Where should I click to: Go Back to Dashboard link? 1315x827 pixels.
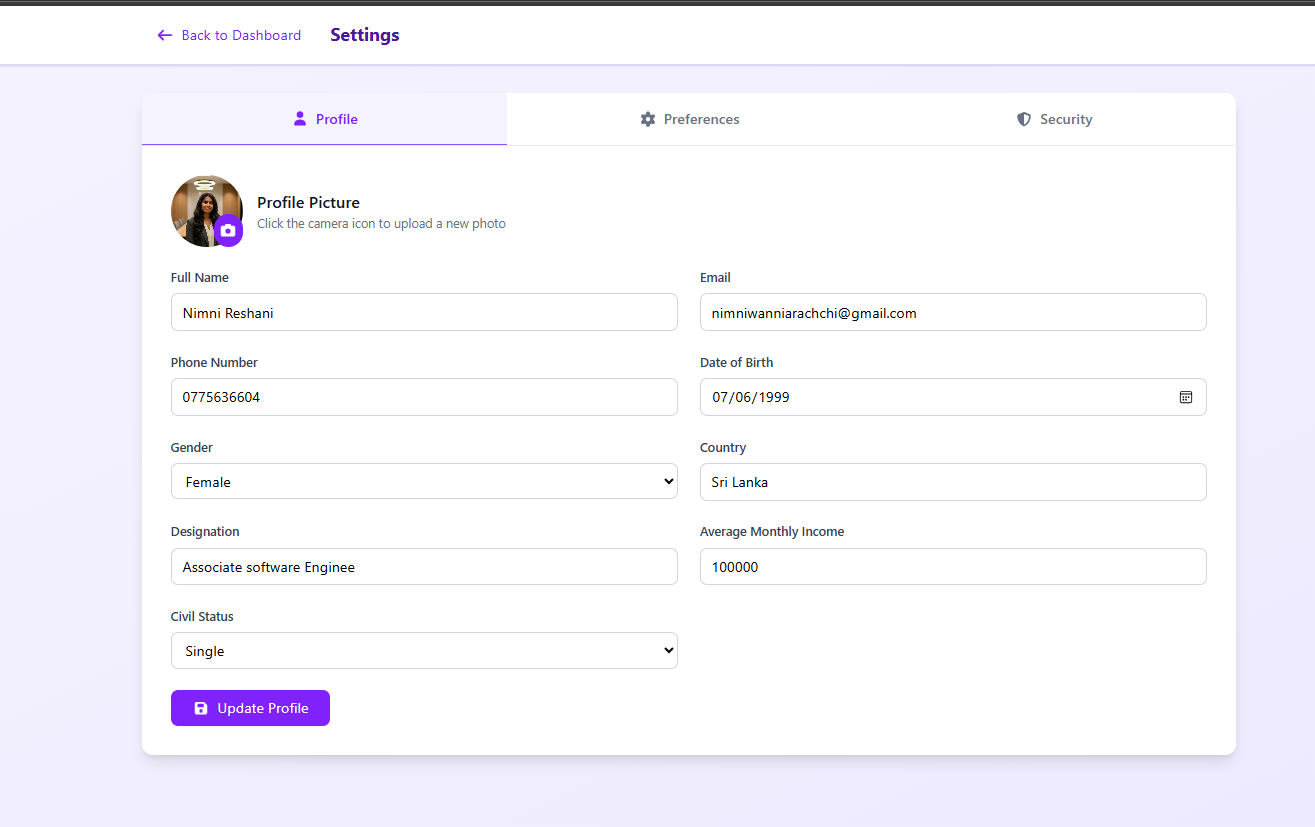click(229, 35)
